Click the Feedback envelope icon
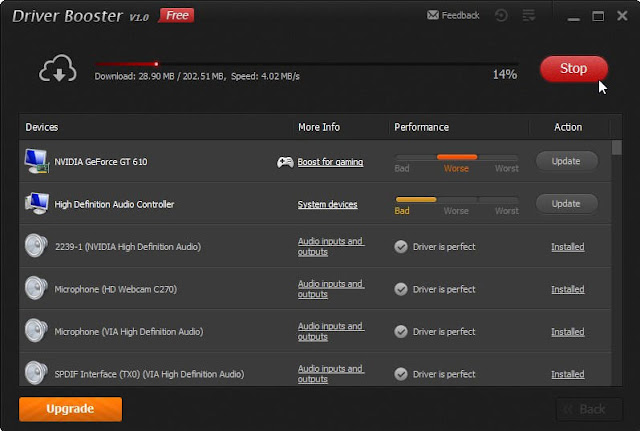Image resolution: width=640 pixels, height=431 pixels. coord(433,16)
